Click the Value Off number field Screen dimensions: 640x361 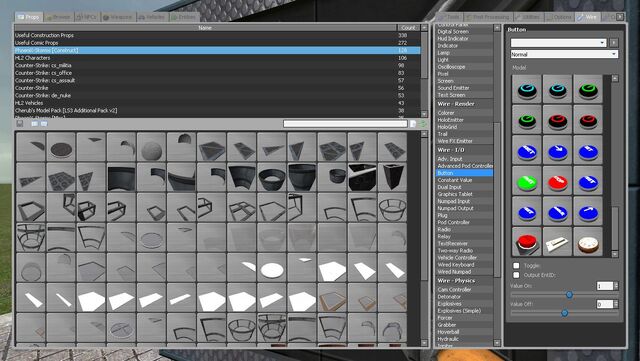click(605, 304)
